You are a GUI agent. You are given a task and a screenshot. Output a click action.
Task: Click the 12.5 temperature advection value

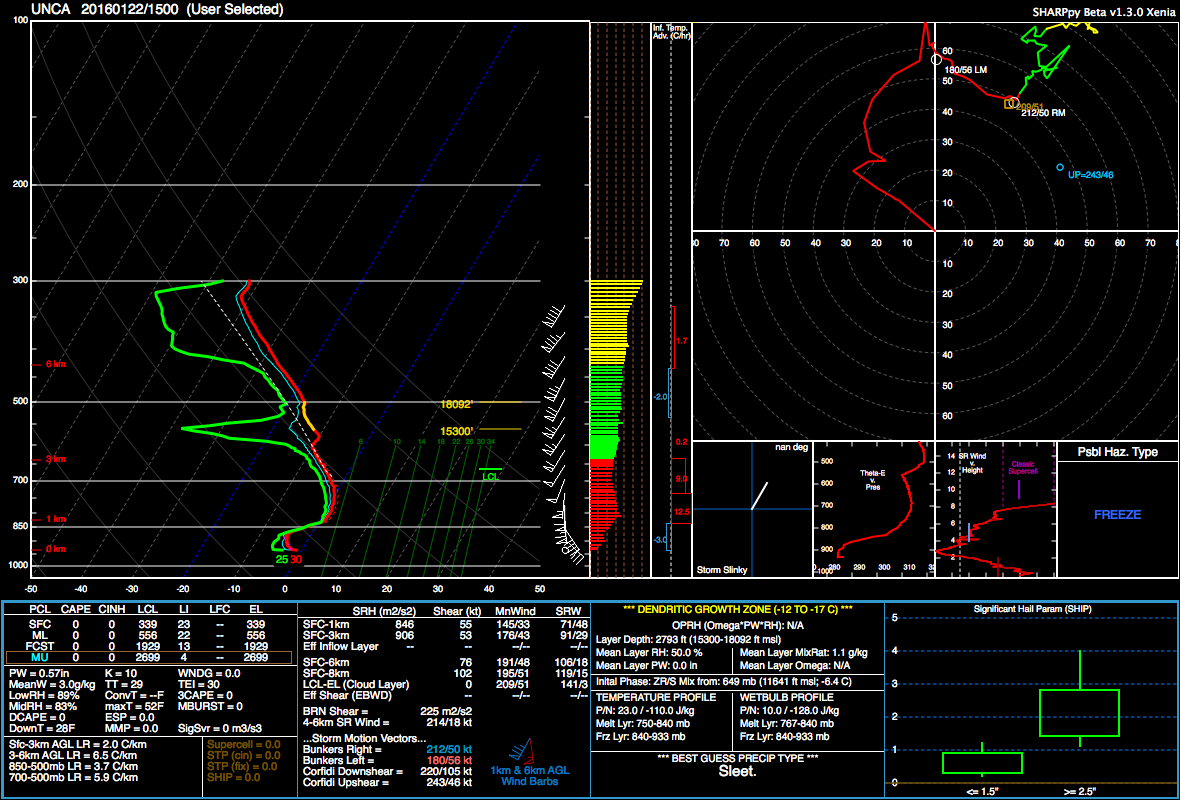pos(682,512)
